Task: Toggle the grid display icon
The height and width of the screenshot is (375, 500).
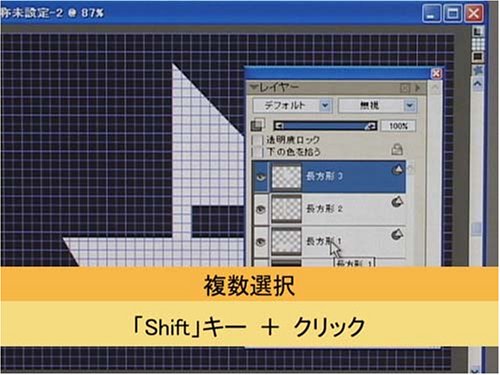Action: point(478,44)
